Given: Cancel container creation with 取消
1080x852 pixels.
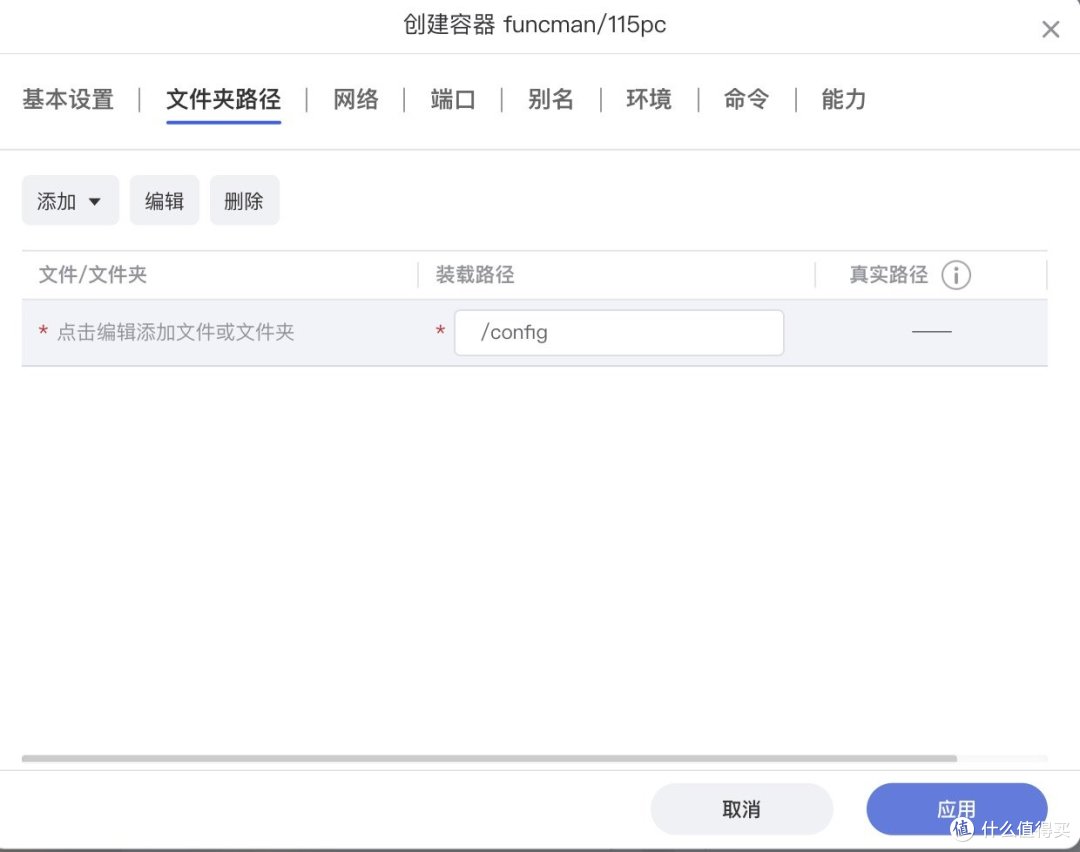Looking at the screenshot, I should tap(741, 809).
